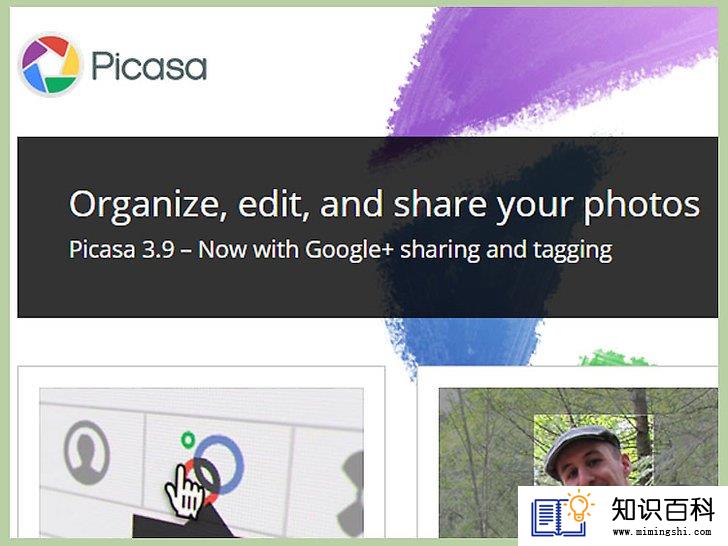Select the face tag box around man

593,450
